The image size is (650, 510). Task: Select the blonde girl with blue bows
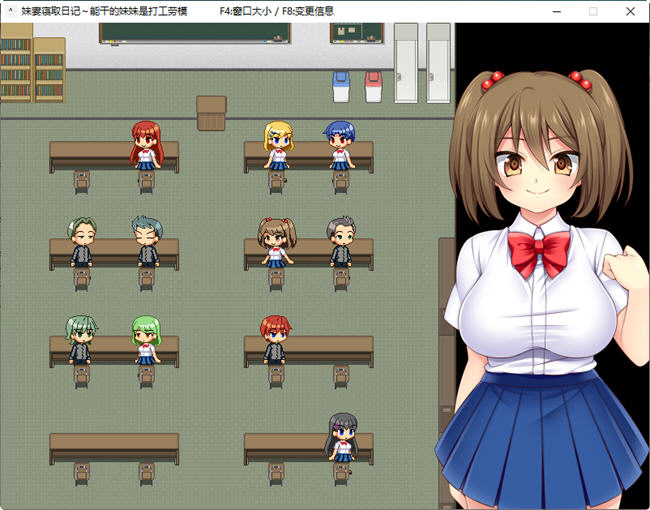pyautogui.click(x=277, y=146)
